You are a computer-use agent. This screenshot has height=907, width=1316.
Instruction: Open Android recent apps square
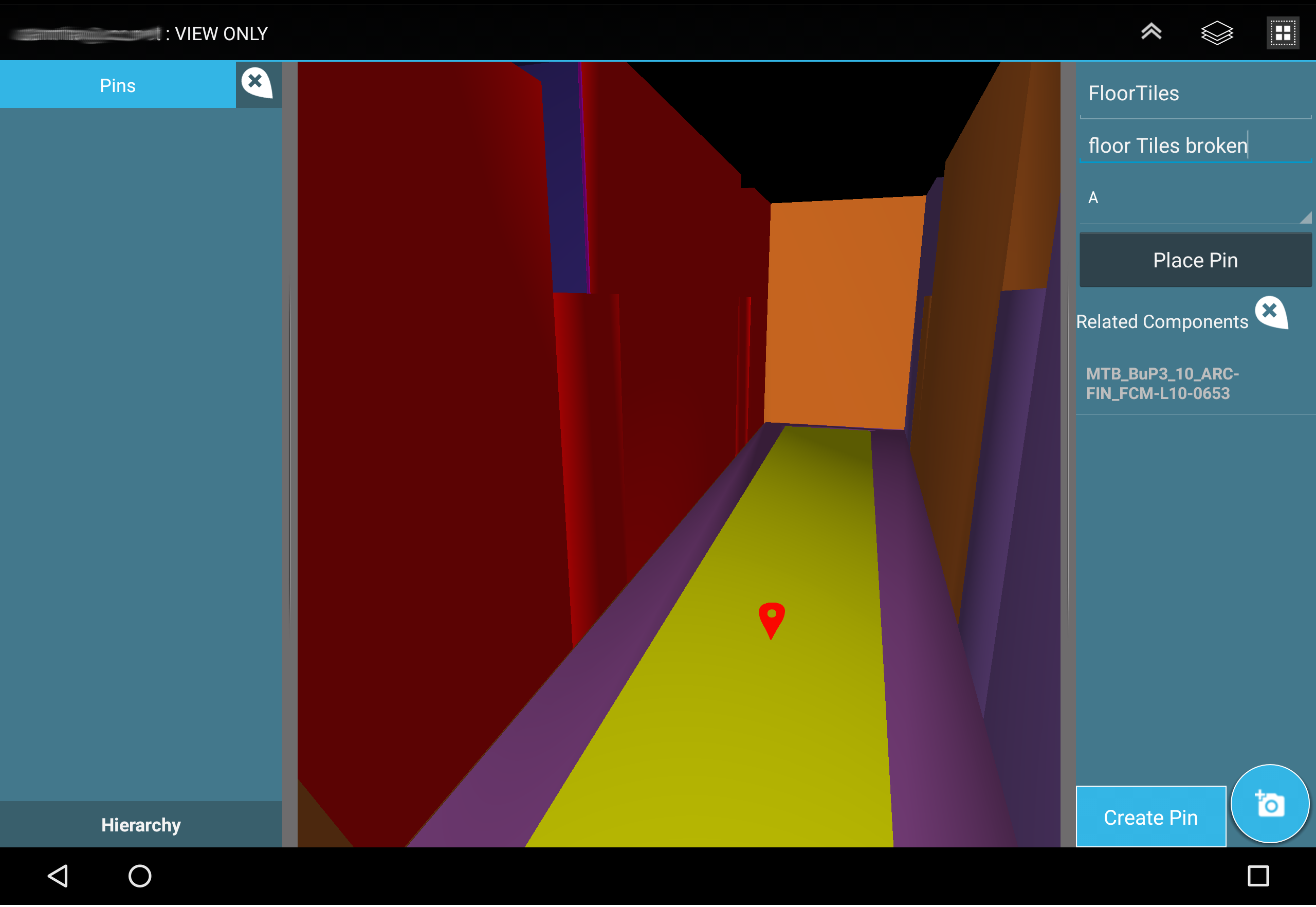(x=1257, y=876)
